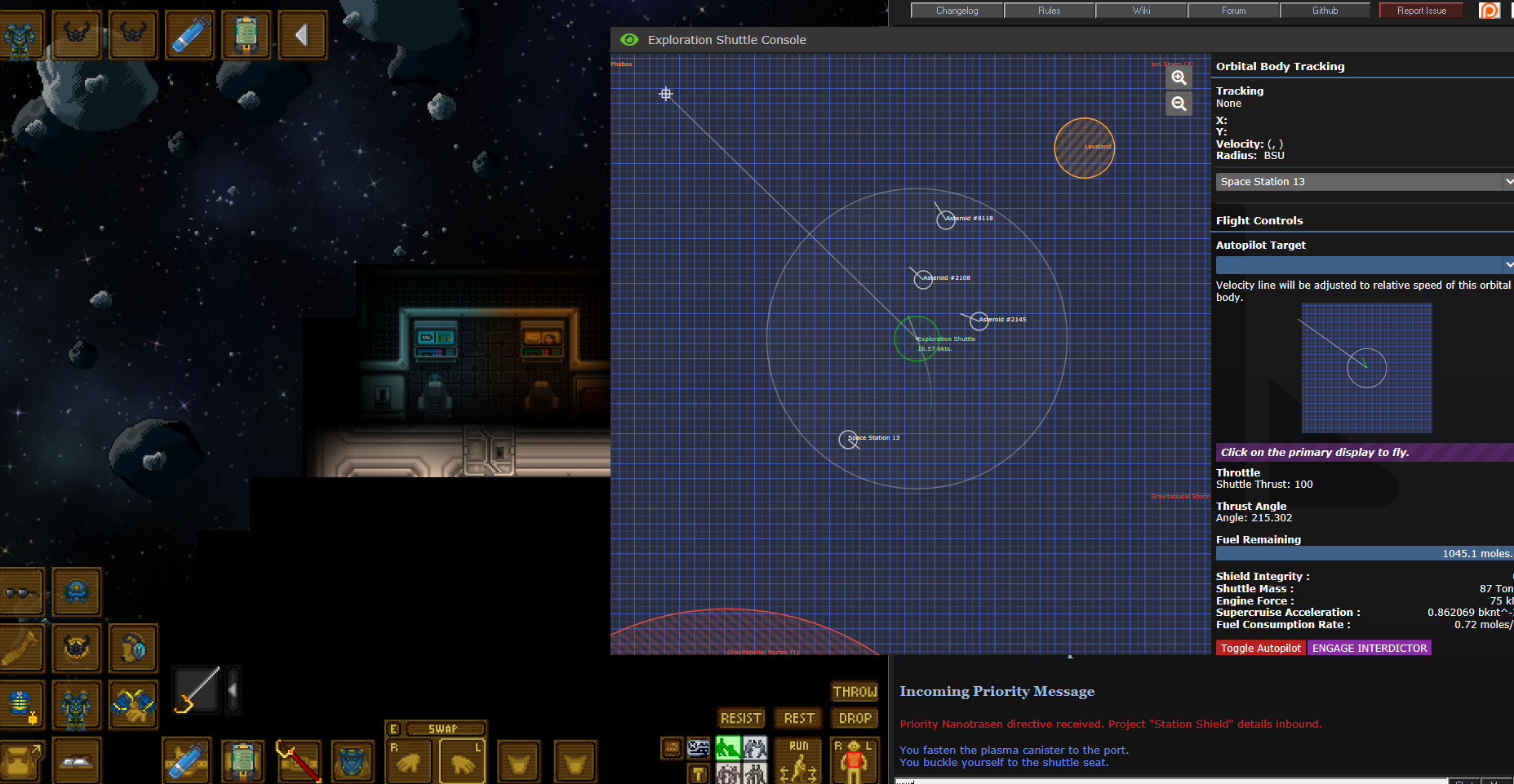Click Asteroid #2108 on the map
Image resolution: width=1514 pixels, height=784 pixels.
[x=923, y=279]
